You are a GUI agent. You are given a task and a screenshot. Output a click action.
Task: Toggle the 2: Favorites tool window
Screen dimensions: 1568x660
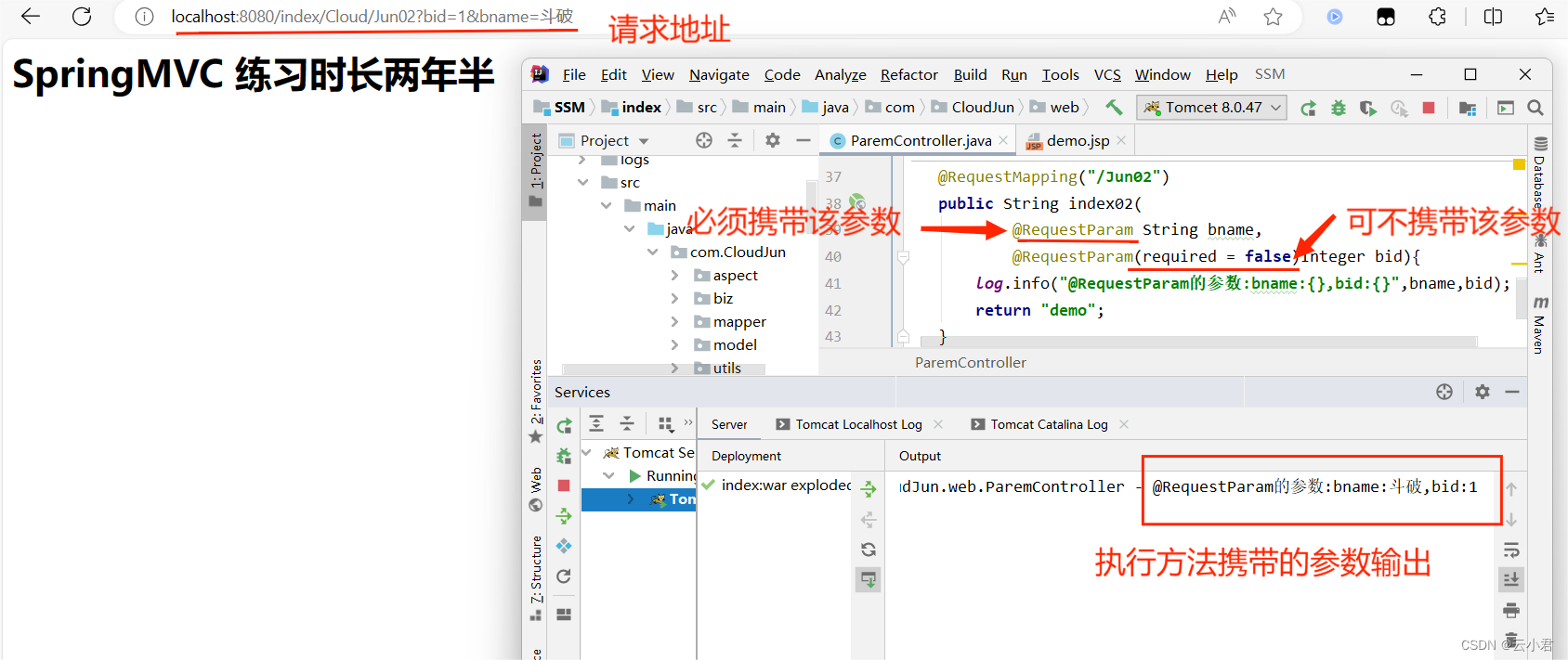coord(536,401)
